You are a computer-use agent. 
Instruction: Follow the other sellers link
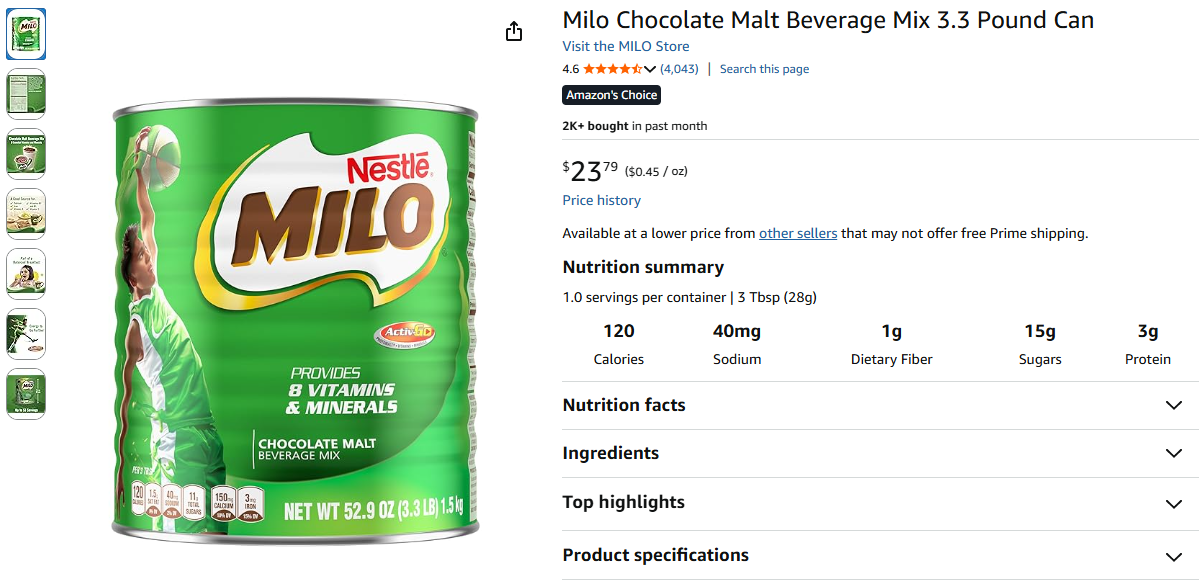point(797,233)
